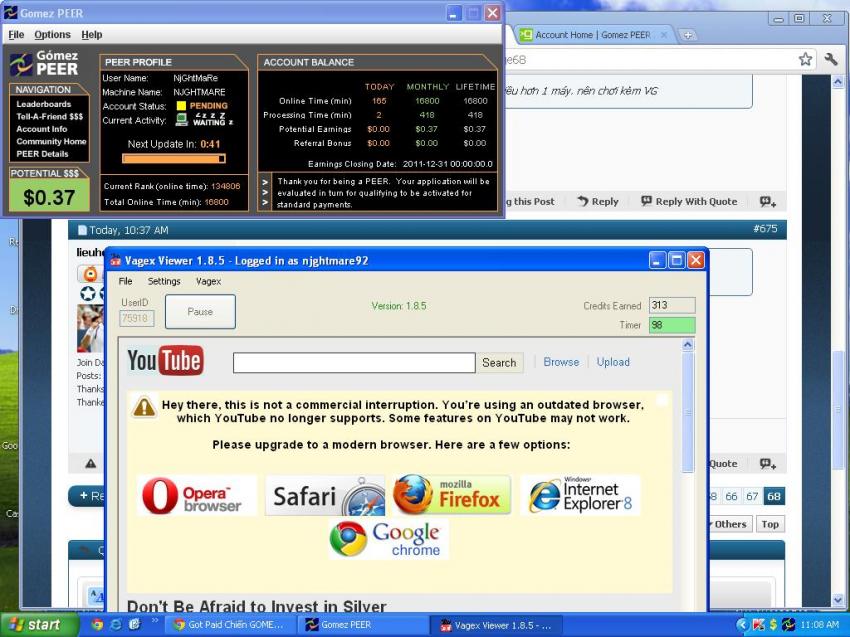Screen dimensions: 850x637
Task: Click the Mozilla Firefox logo
Action: coord(452,494)
